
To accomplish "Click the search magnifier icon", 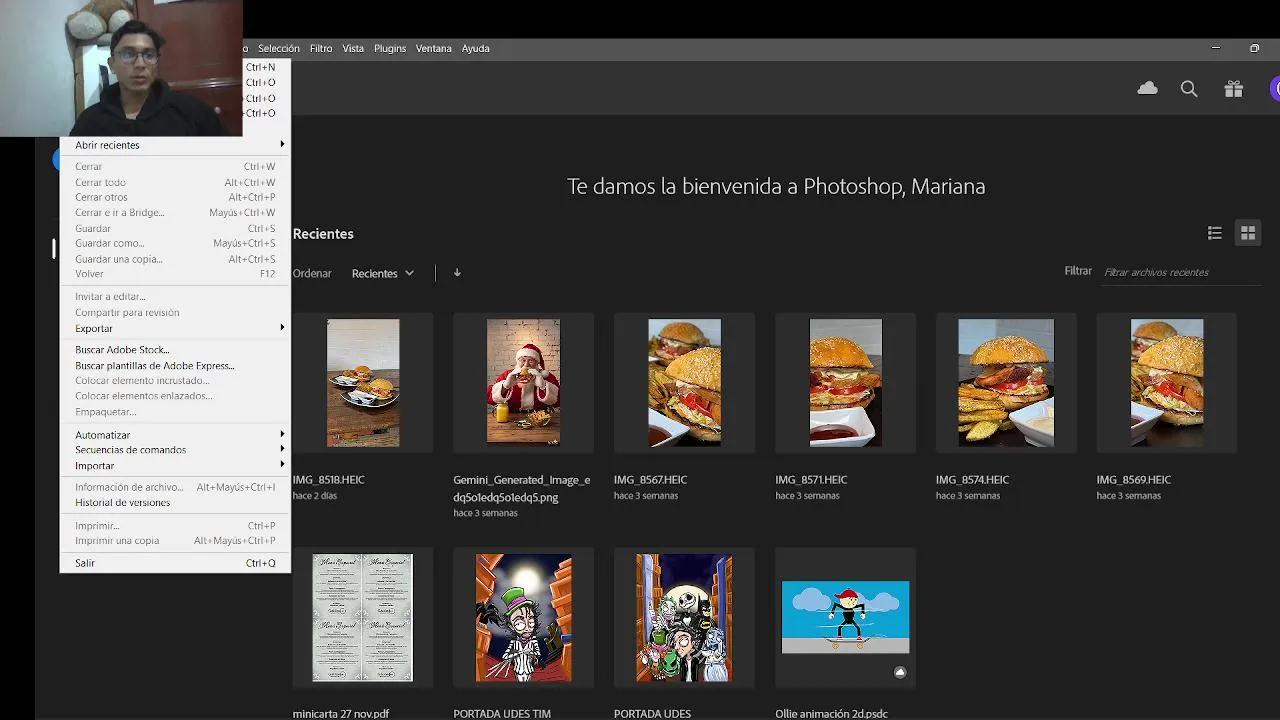I will coord(1189,89).
